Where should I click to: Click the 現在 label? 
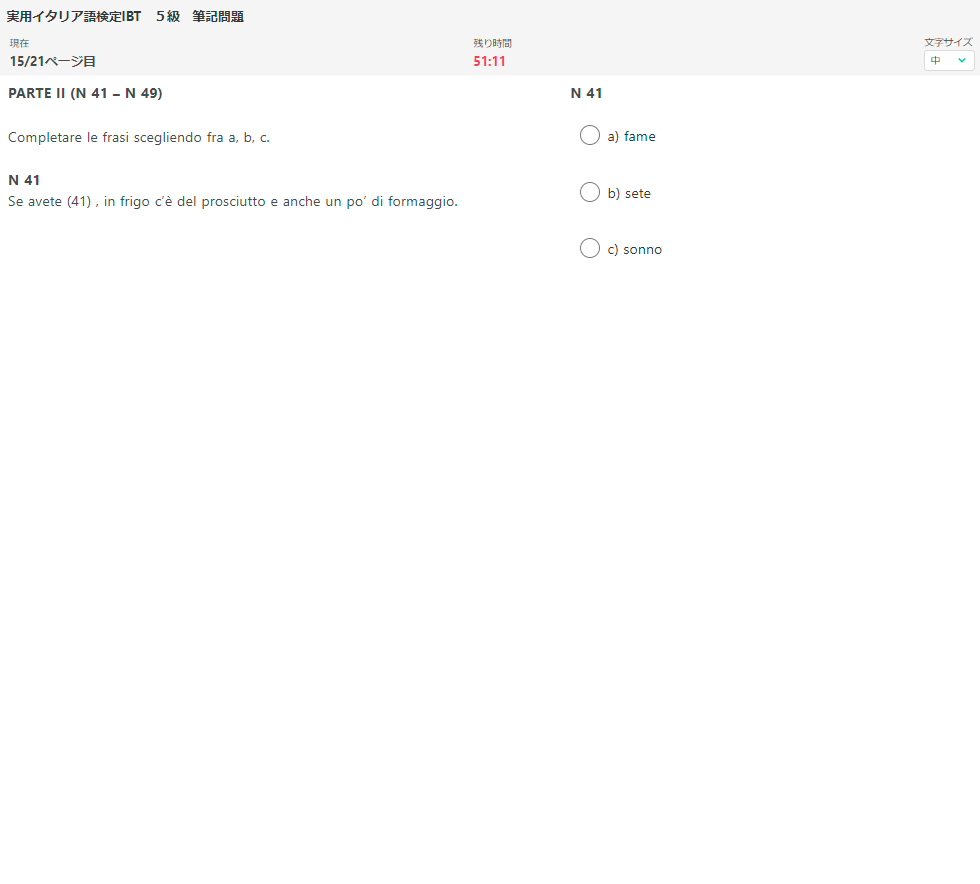(x=19, y=43)
